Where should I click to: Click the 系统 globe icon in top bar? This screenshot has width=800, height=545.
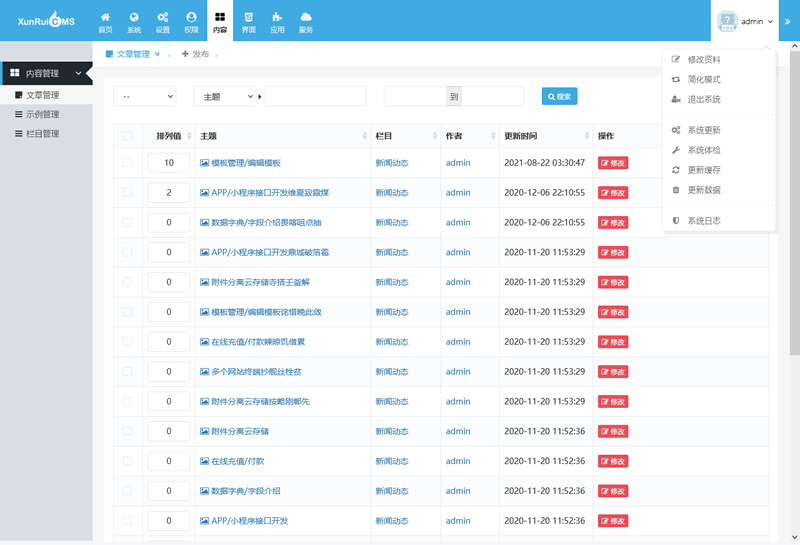(x=134, y=21)
